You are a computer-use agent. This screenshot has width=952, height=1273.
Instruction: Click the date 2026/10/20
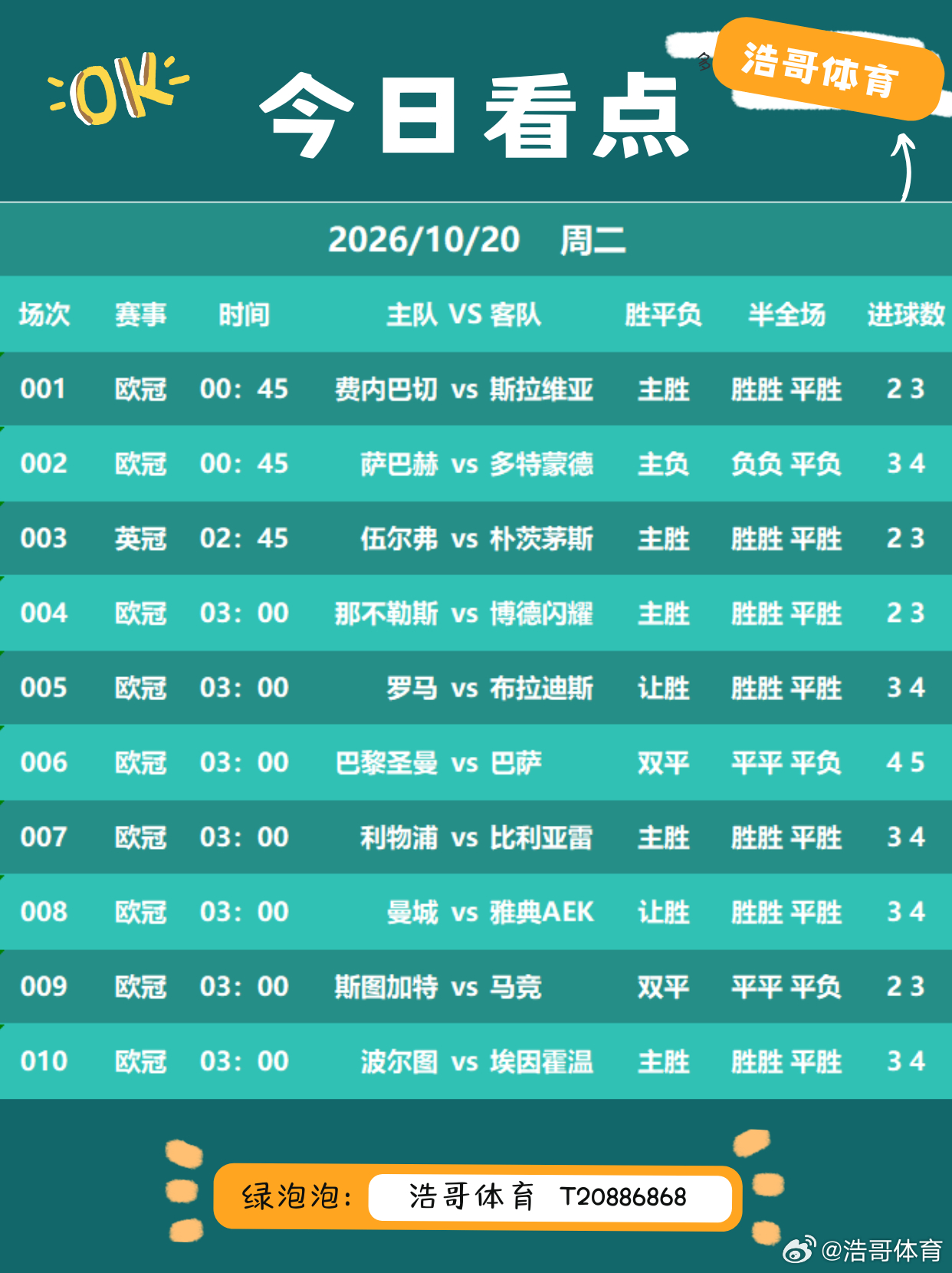pos(424,239)
